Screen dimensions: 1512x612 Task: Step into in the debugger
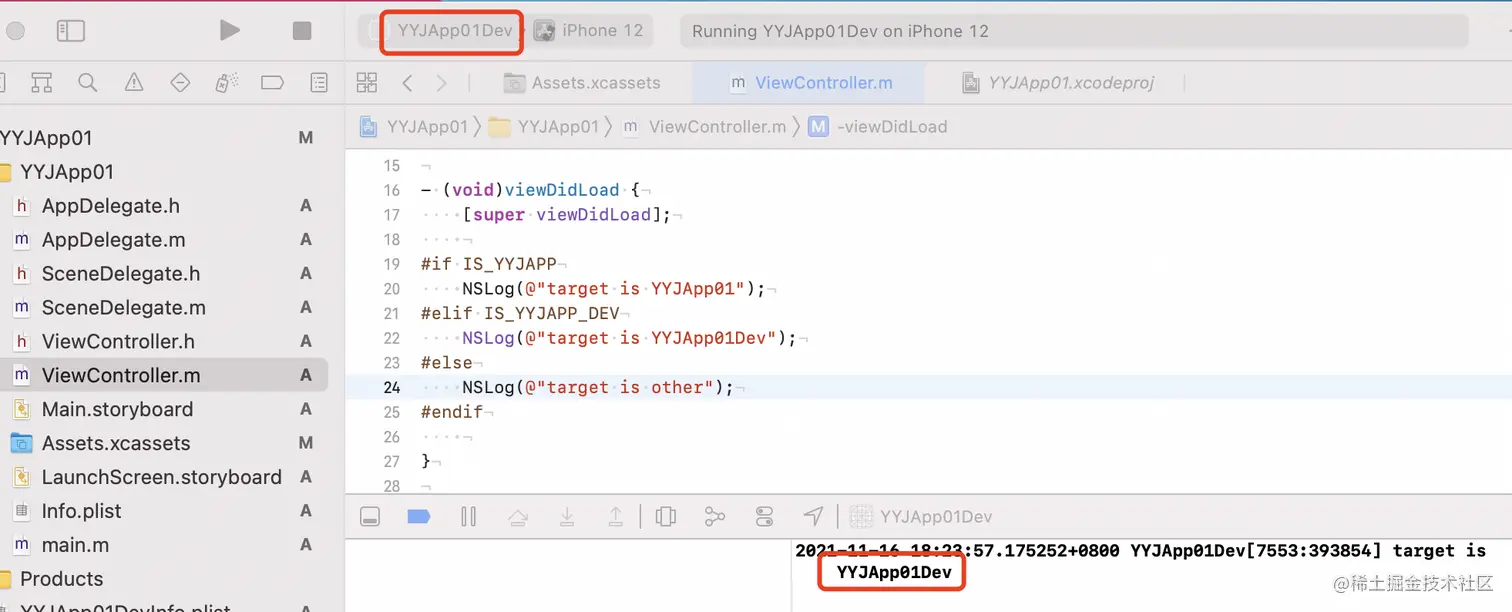pos(567,517)
